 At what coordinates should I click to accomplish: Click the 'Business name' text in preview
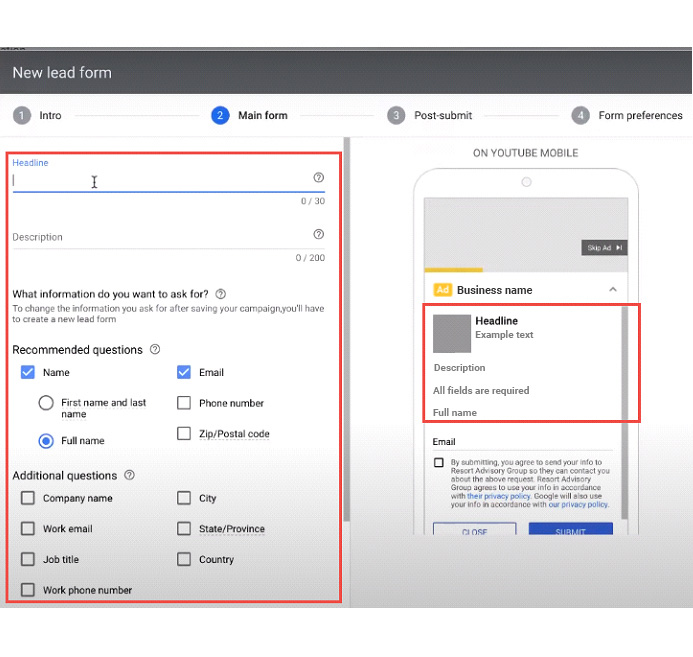click(x=495, y=290)
